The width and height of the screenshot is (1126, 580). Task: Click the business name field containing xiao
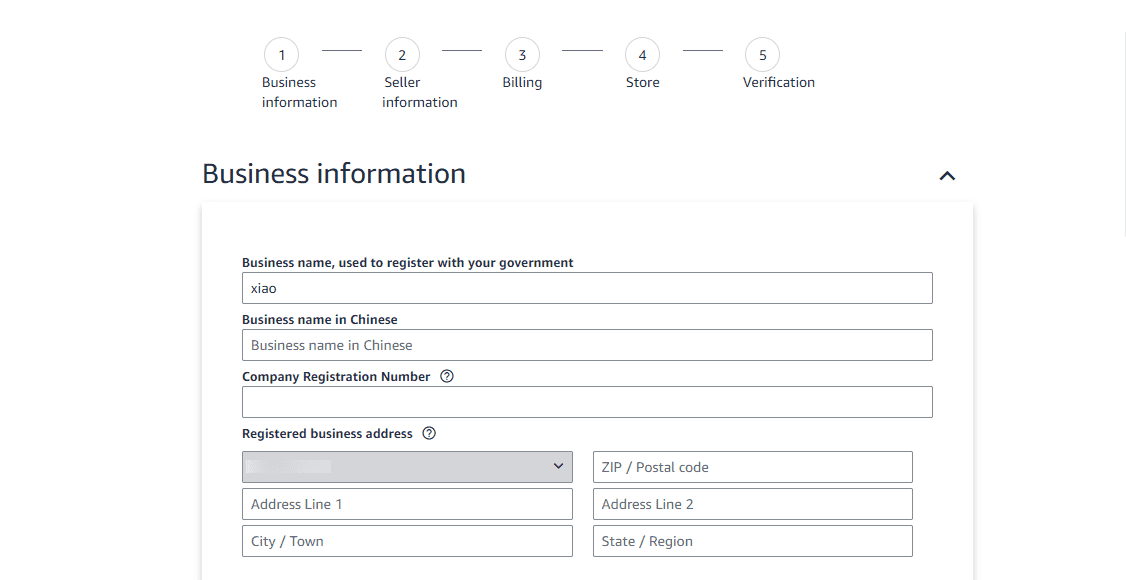point(587,288)
